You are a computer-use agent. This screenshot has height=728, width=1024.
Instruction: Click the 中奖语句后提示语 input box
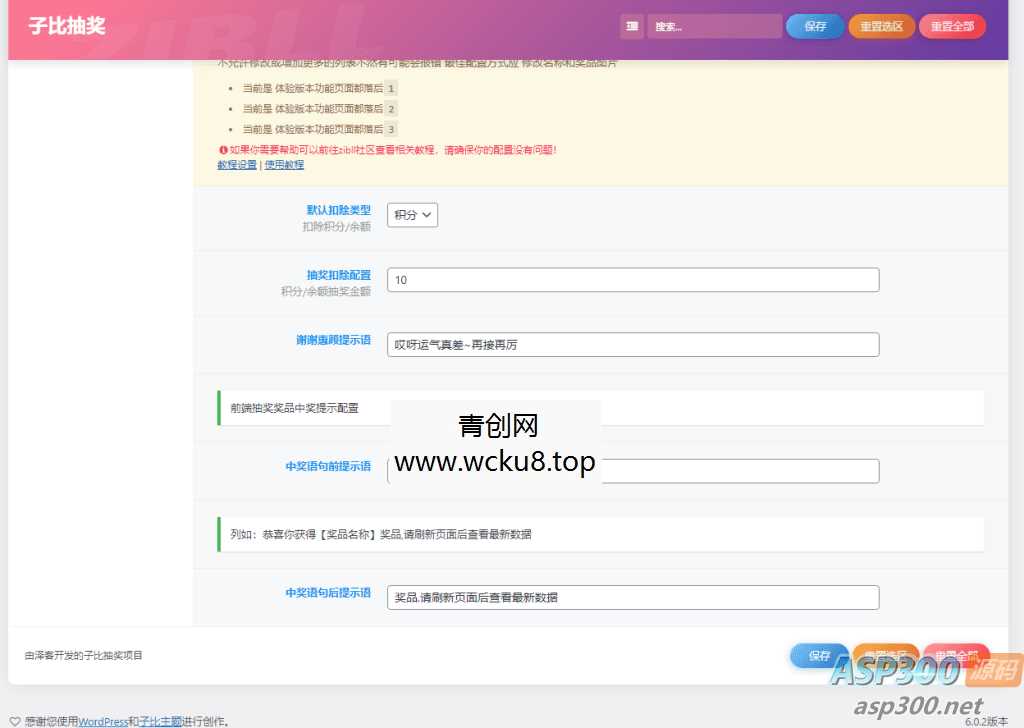tap(633, 597)
